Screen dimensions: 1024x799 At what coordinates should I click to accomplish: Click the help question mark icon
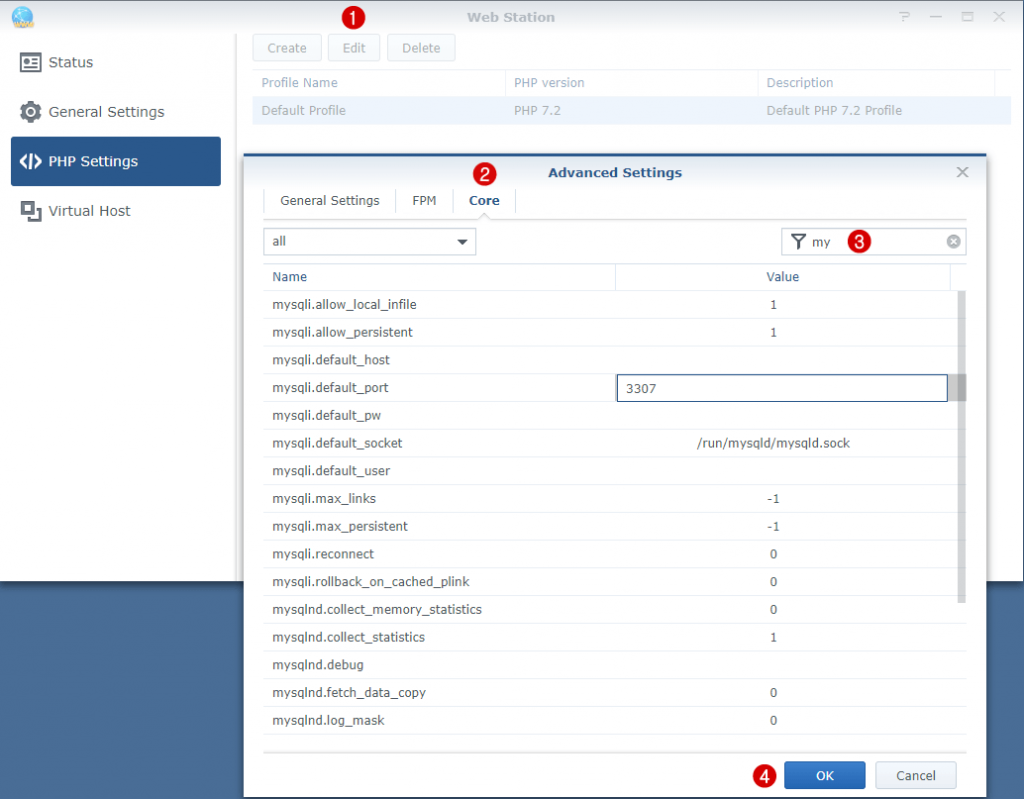click(904, 17)
